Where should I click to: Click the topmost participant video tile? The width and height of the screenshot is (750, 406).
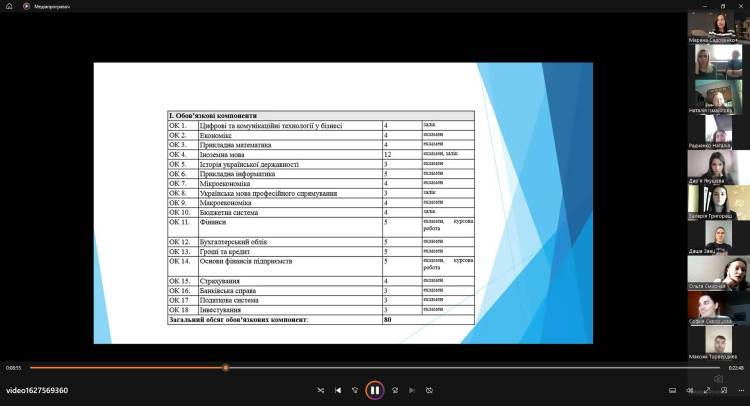(717, 26)
